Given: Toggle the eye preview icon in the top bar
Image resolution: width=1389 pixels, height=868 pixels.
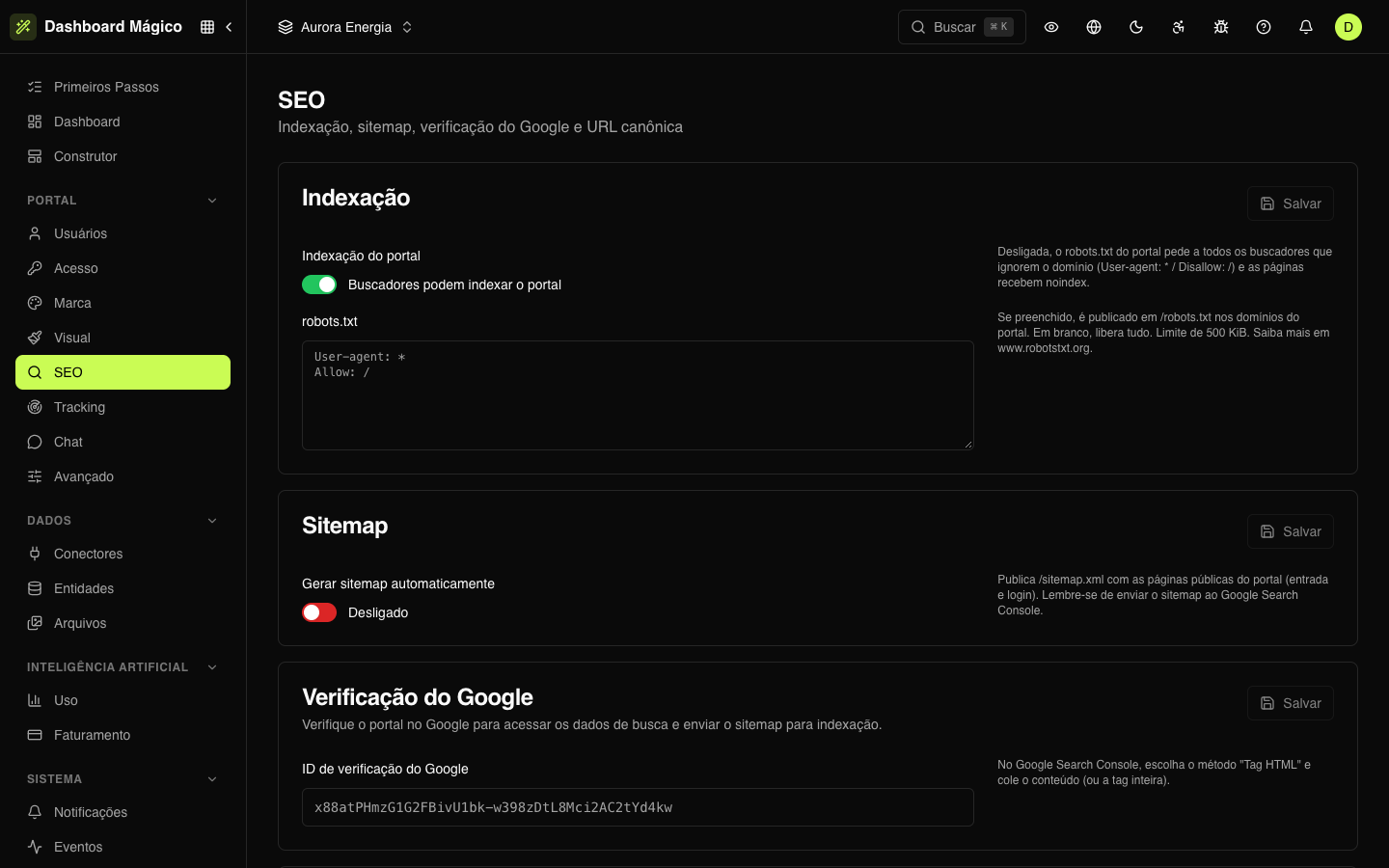Looking at the screenshot, I should 1051,27.
